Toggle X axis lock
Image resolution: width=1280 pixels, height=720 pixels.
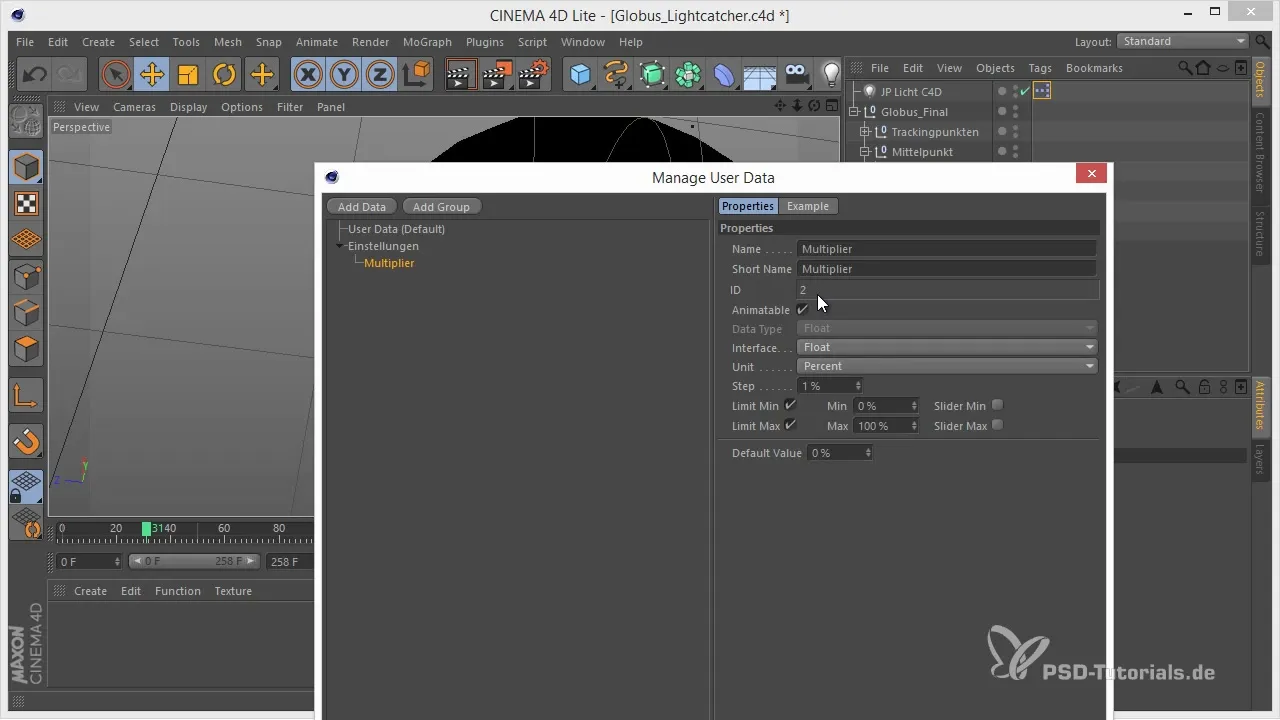[x=309, y=74]
